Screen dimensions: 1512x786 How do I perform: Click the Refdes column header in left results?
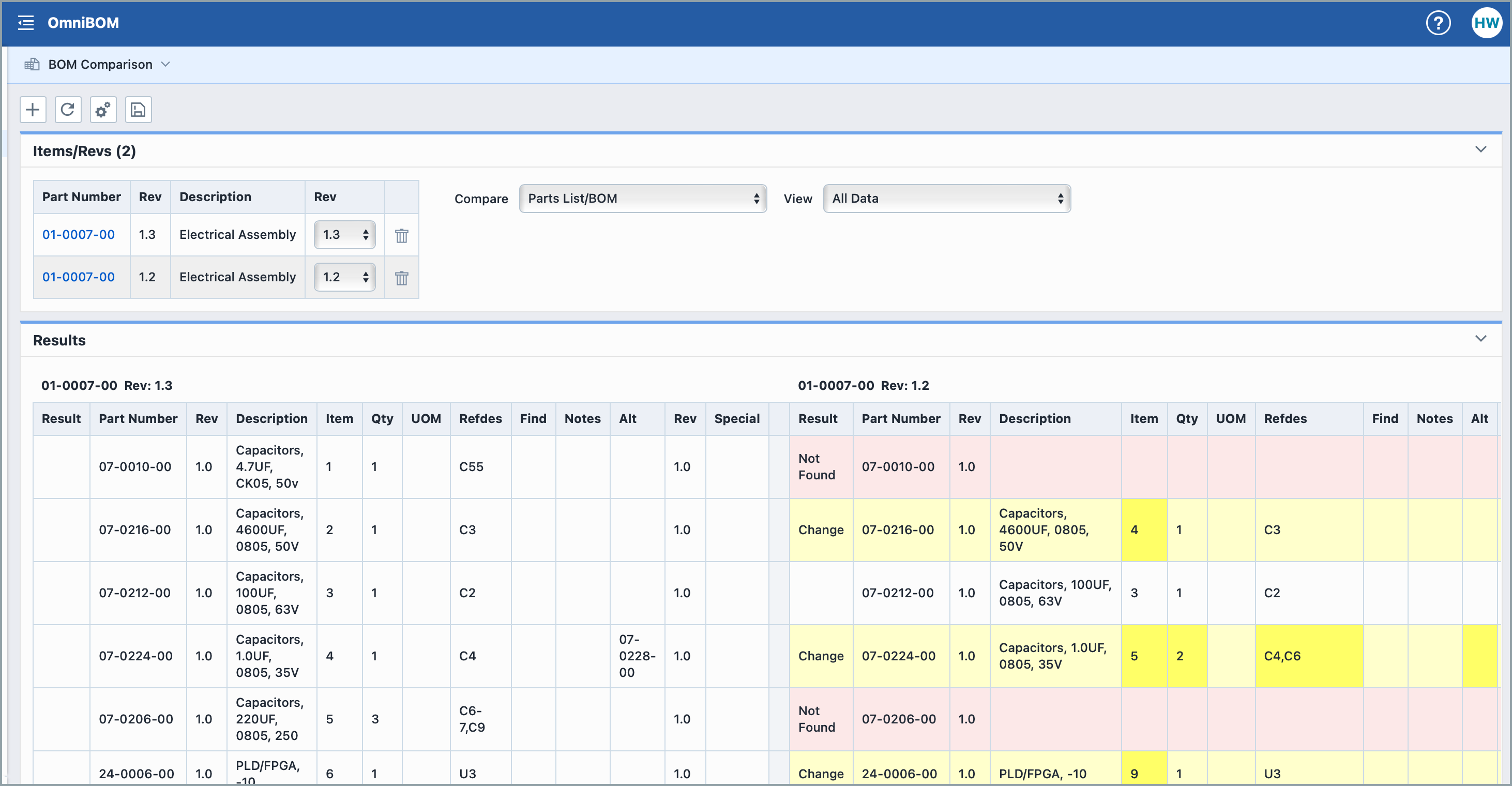481,418
